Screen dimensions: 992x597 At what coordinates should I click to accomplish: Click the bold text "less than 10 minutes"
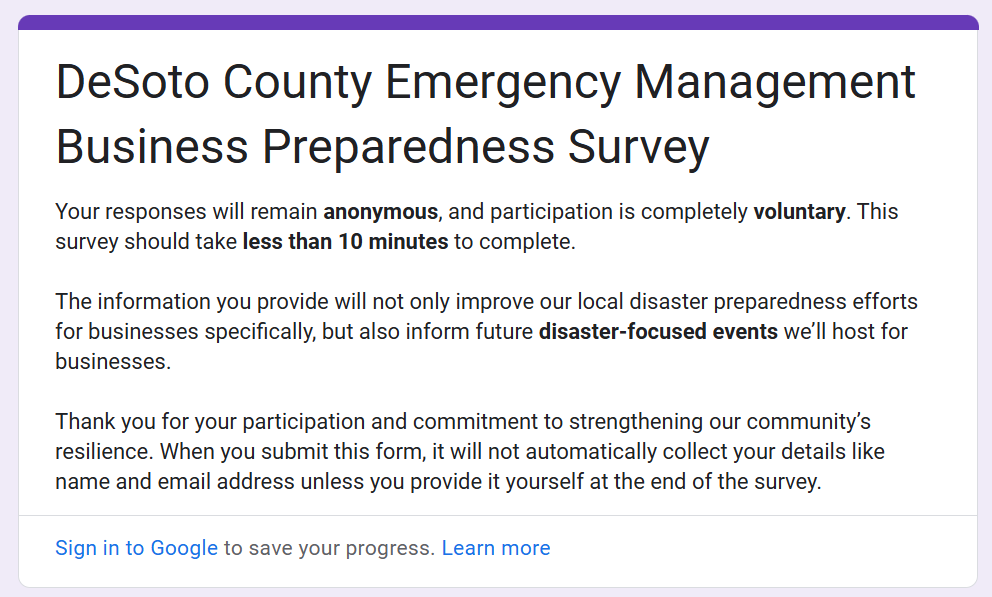coord(345,242)
